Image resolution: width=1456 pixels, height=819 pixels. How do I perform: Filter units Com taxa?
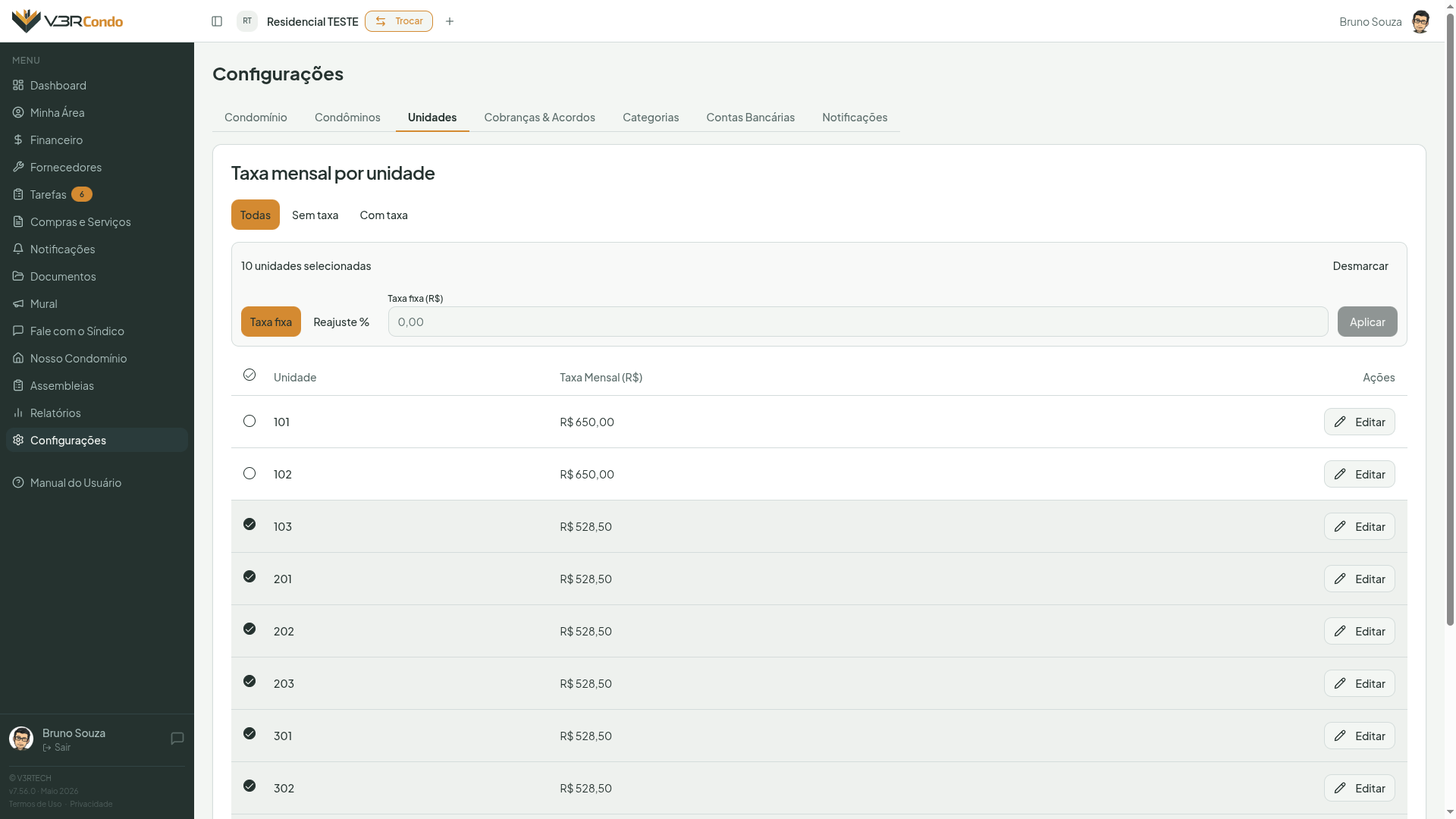tap(384, 215)
